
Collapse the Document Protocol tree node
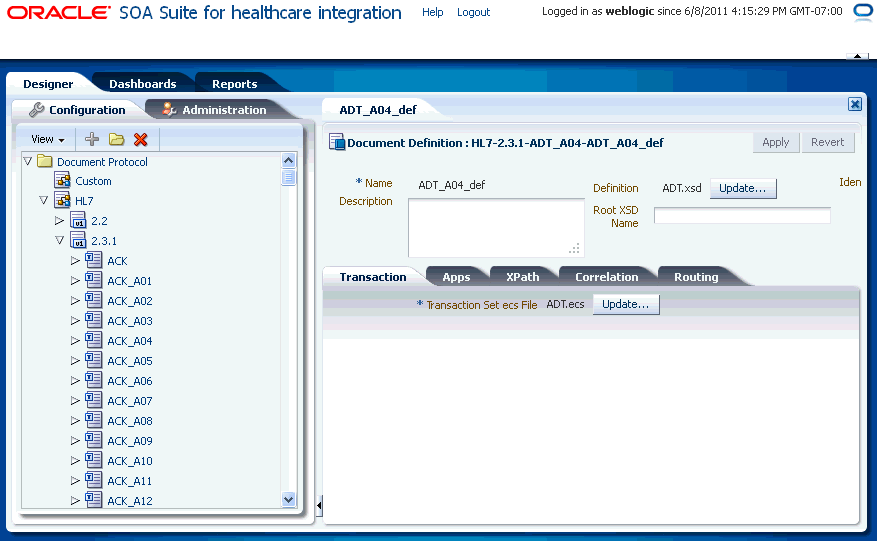[x=28, y=161]
